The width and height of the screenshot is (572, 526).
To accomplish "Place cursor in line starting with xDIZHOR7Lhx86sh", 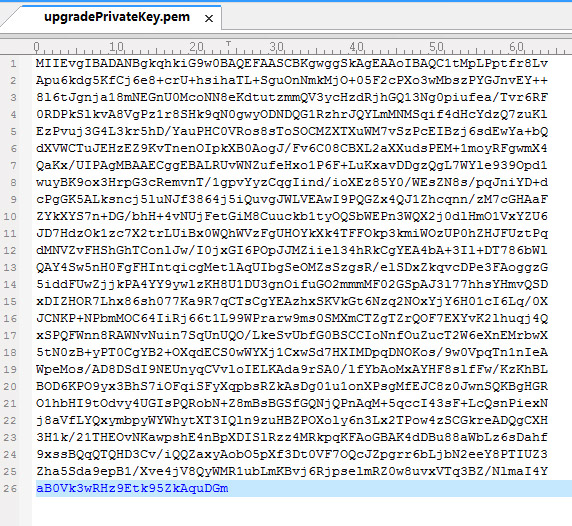I will pyautogui.click(x=292, y=301).
